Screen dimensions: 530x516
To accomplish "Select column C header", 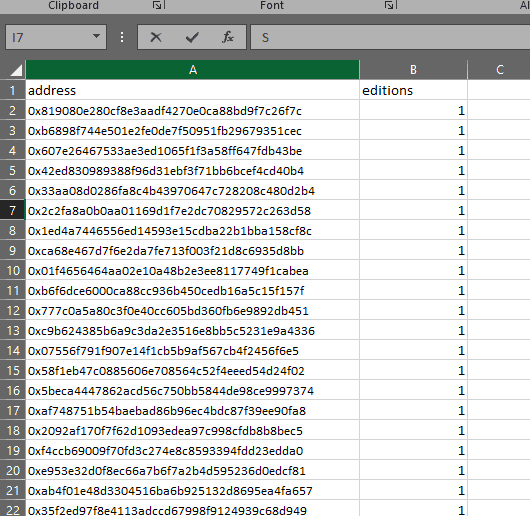I will tap(500, 70).
